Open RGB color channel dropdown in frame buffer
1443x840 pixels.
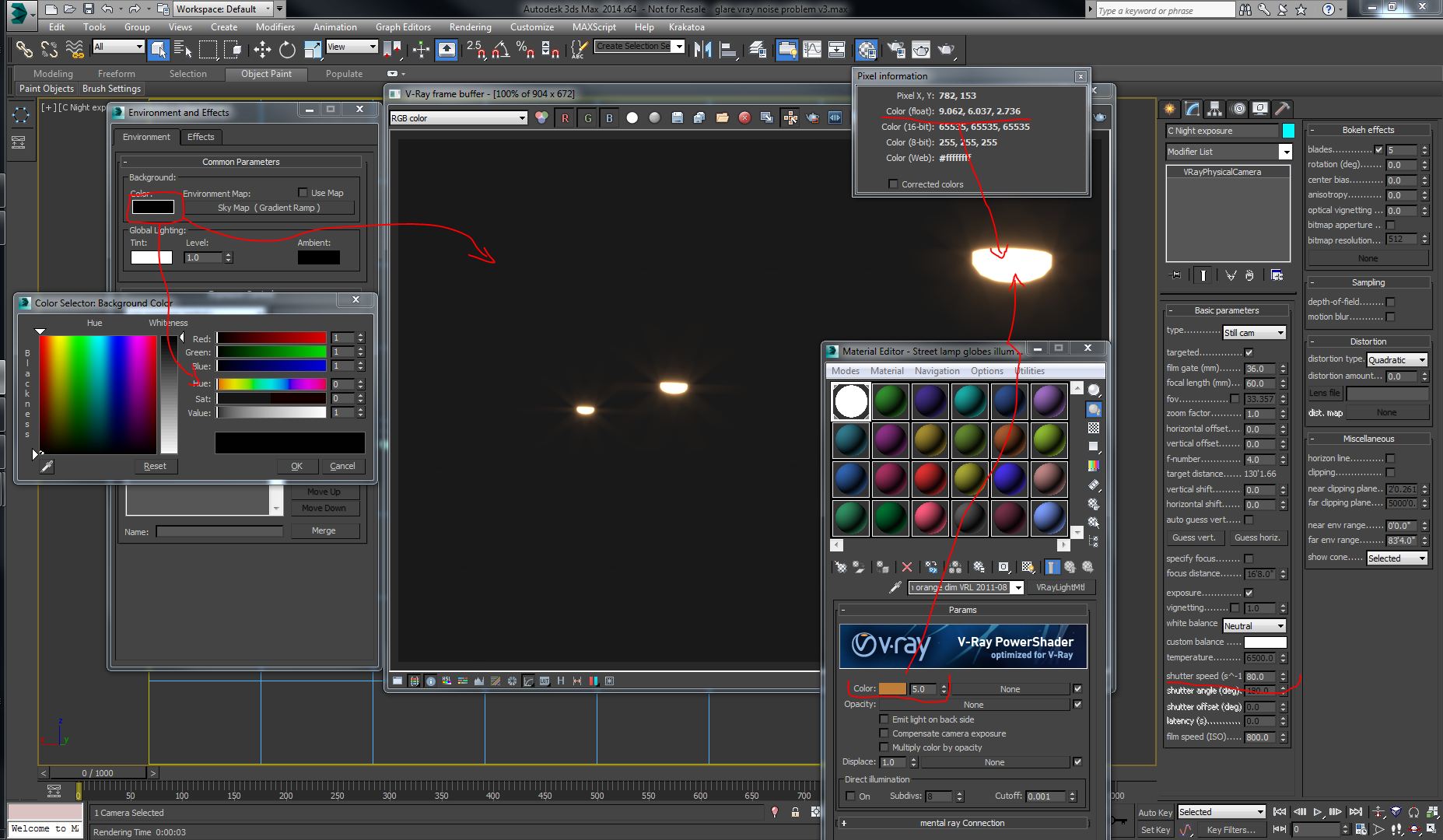pyautogui.click(x=459, y=118)
